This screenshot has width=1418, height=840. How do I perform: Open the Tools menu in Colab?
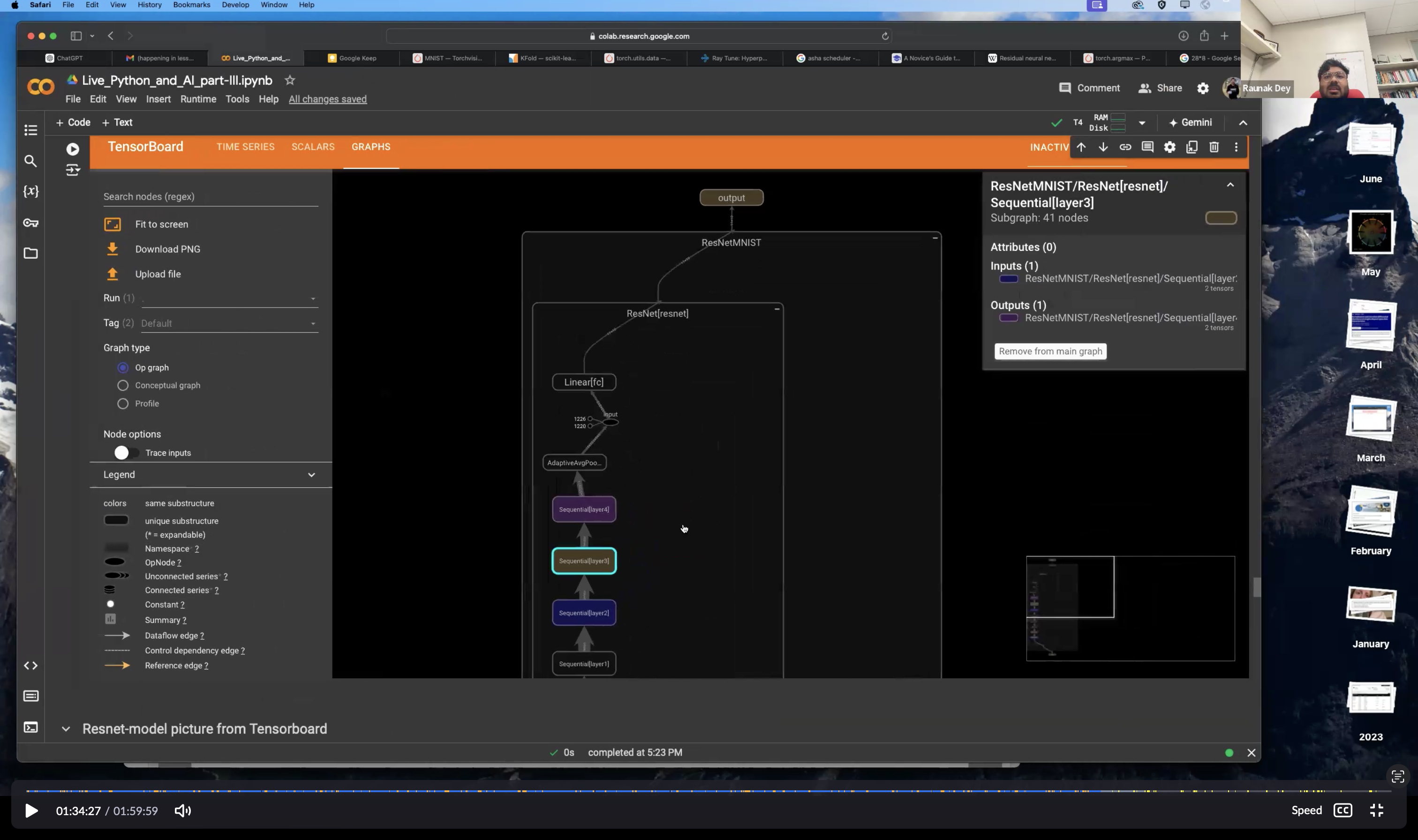[237, 99]
